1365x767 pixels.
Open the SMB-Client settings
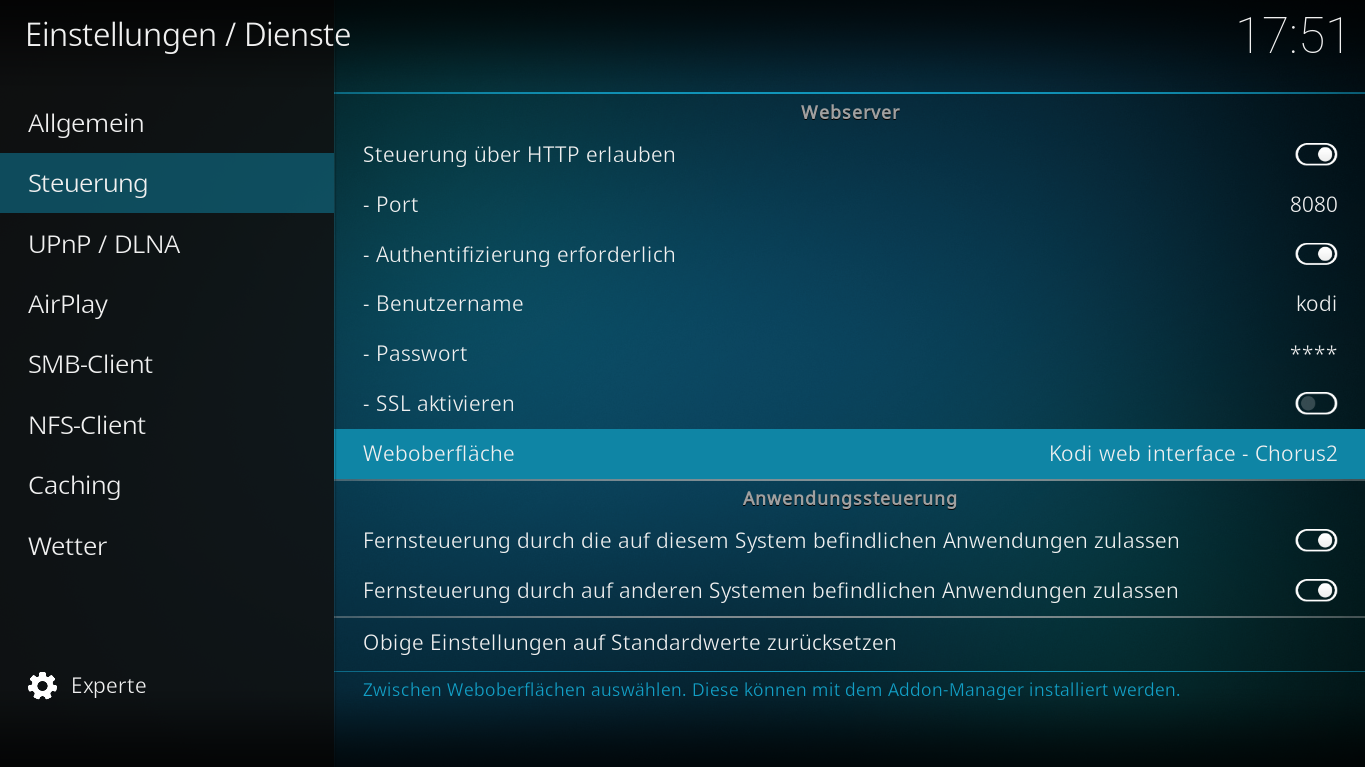pyautogui.click(x=167, y=364)
